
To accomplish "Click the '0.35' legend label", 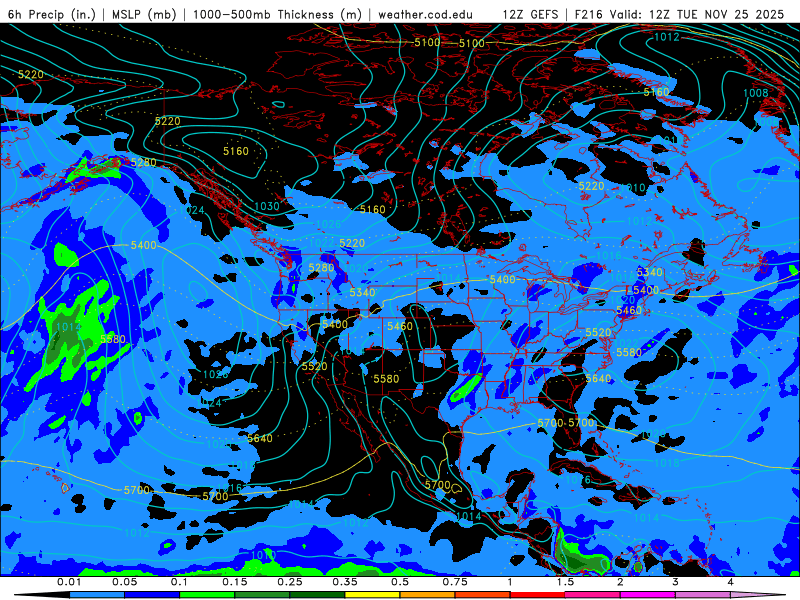I will (345, 582).
